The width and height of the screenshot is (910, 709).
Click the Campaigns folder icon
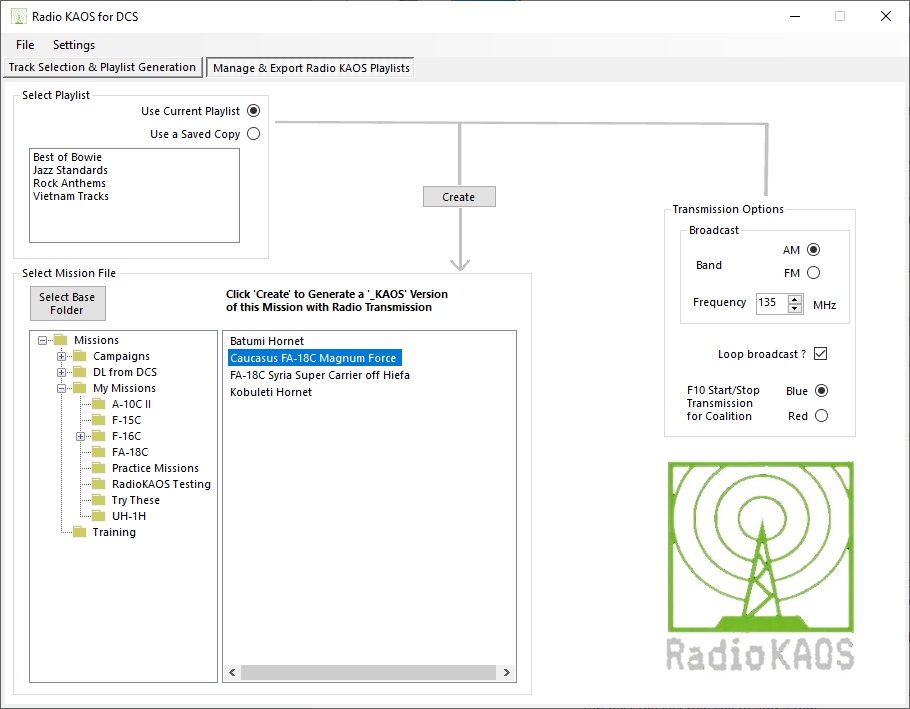(x=79, y=356)
